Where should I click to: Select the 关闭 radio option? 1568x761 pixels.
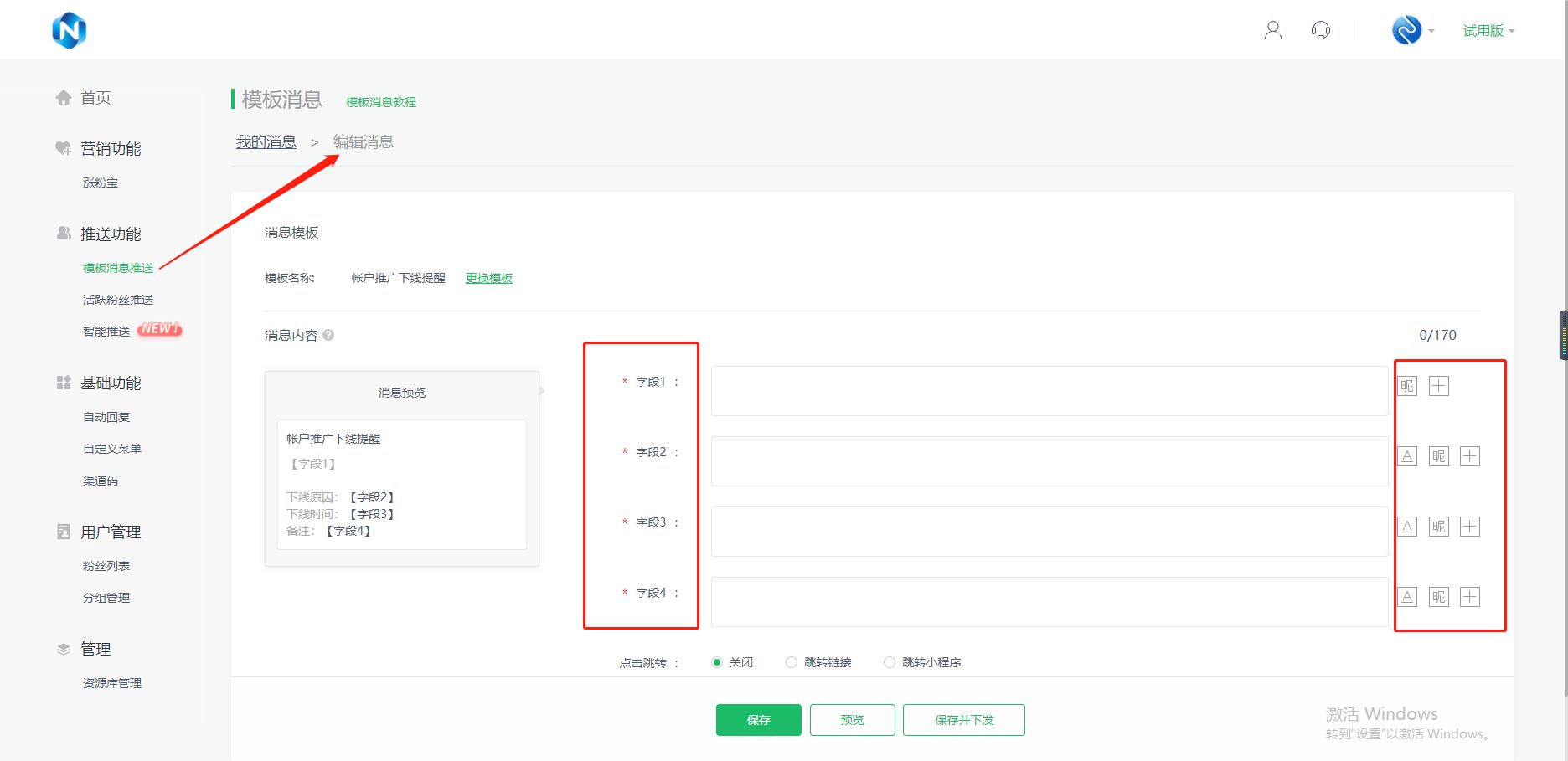point(717,662)
